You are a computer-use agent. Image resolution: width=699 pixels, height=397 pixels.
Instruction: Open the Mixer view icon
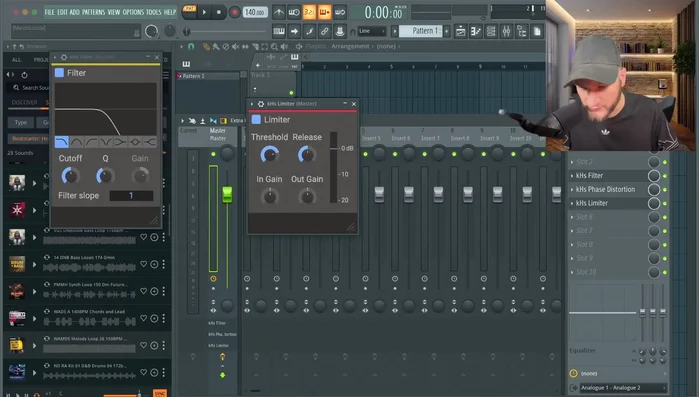tap(506, 31)
